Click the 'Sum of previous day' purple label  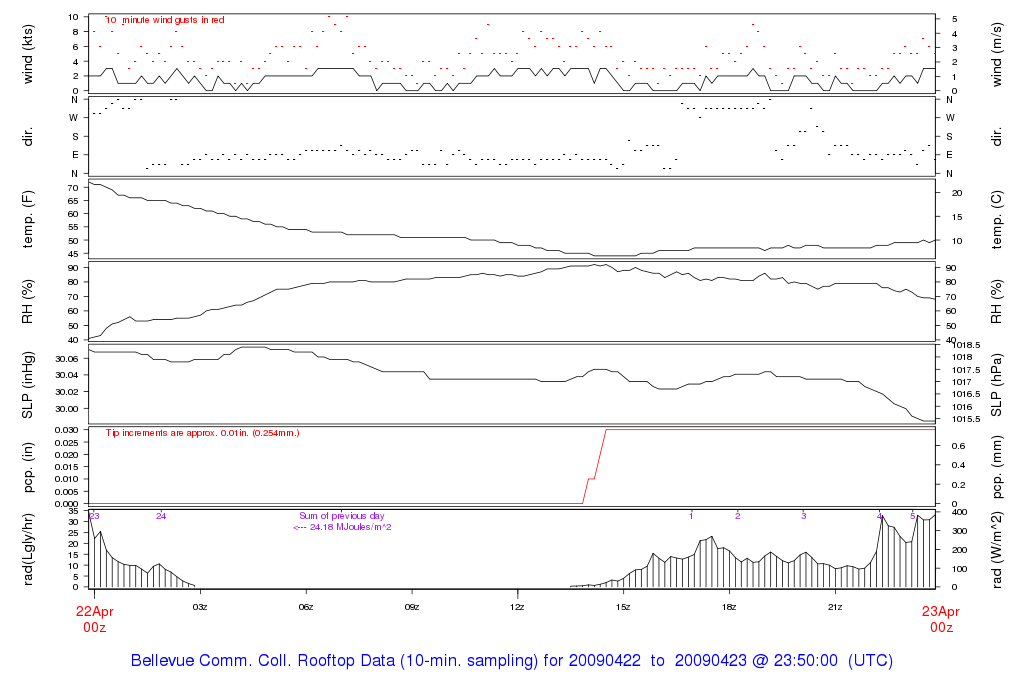(342, 516)
